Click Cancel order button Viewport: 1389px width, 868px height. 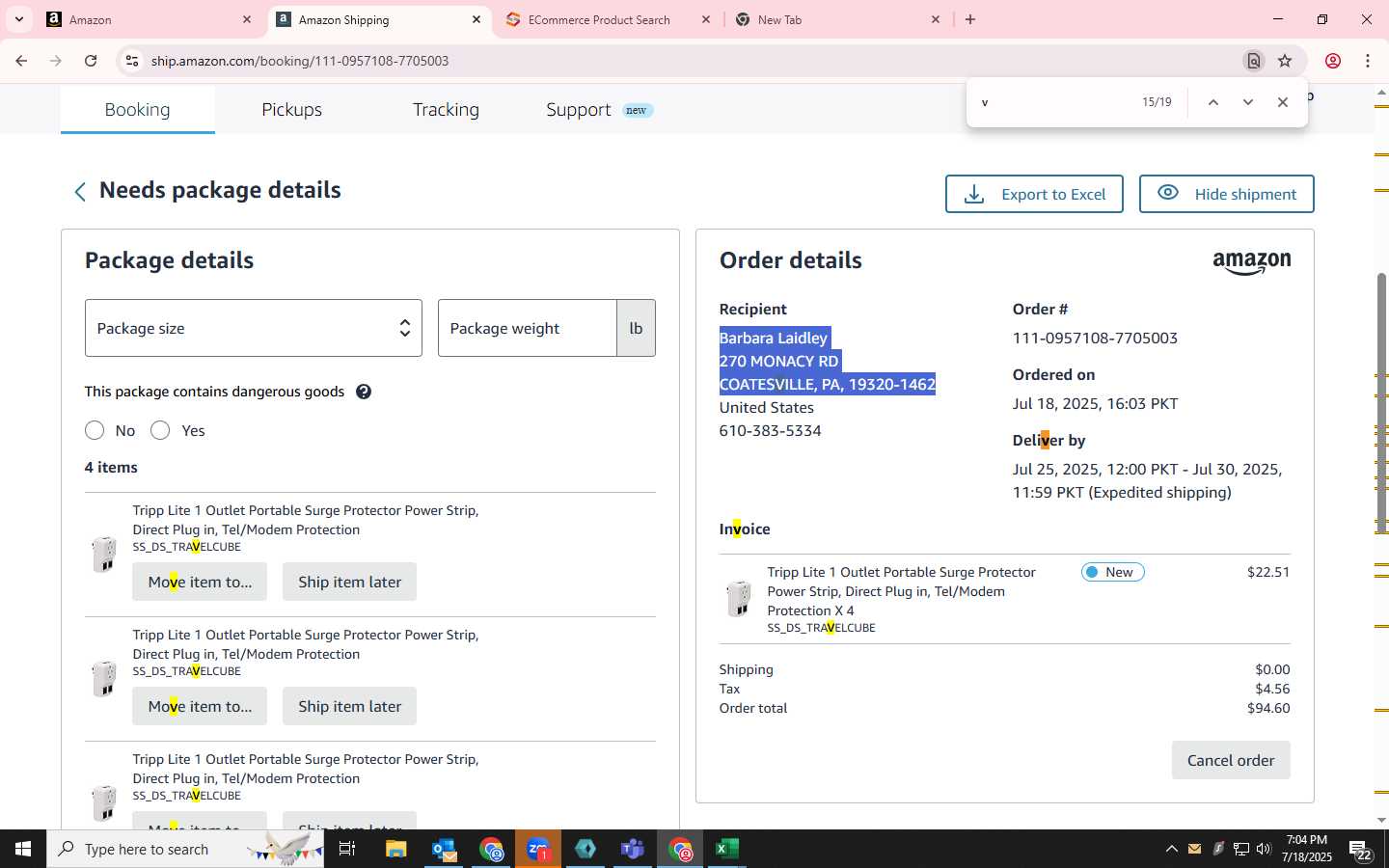1231,760
